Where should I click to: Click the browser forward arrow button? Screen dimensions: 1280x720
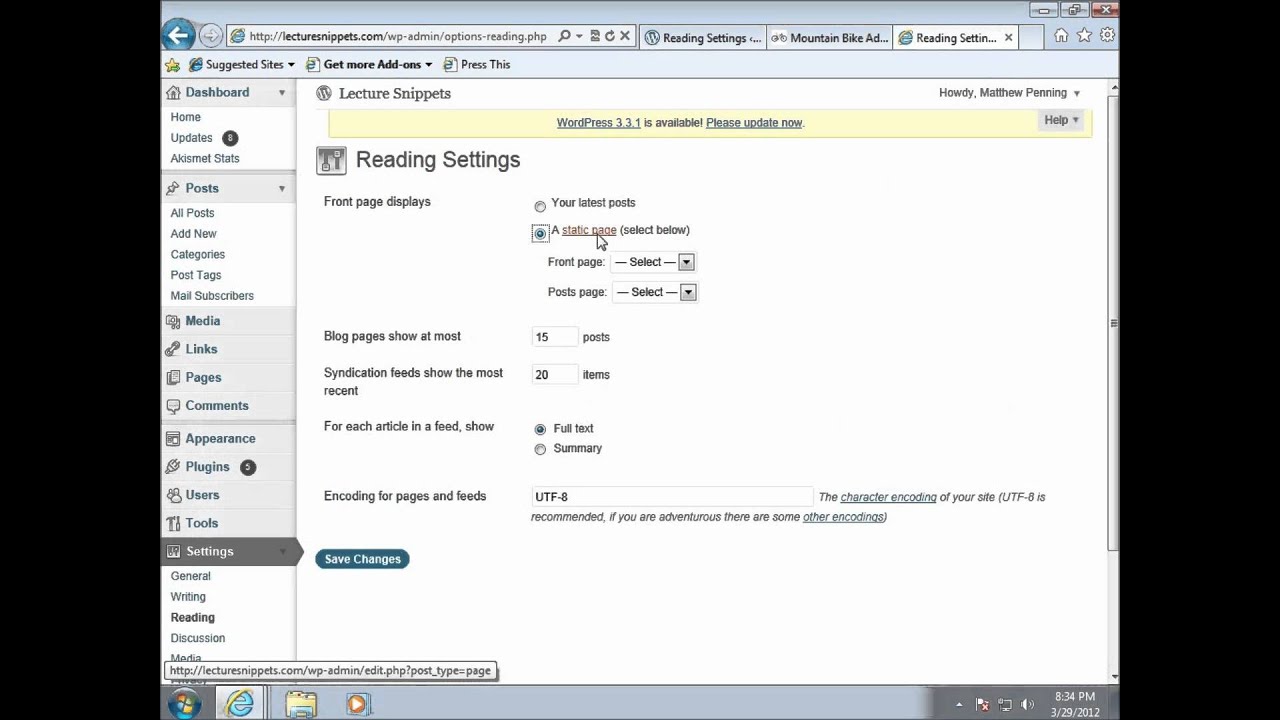click(210, 36)
